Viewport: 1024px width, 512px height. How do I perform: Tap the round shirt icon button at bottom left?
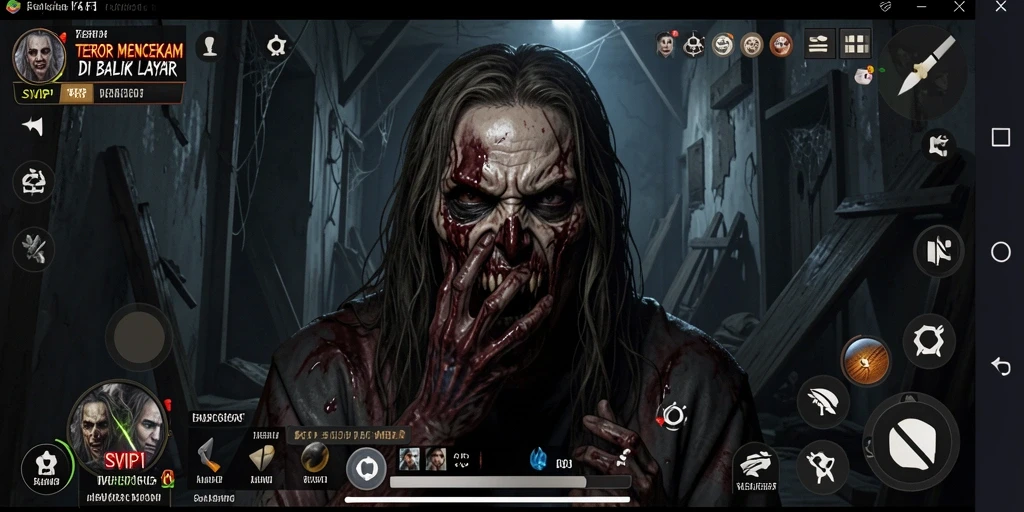tap(46, 468)
